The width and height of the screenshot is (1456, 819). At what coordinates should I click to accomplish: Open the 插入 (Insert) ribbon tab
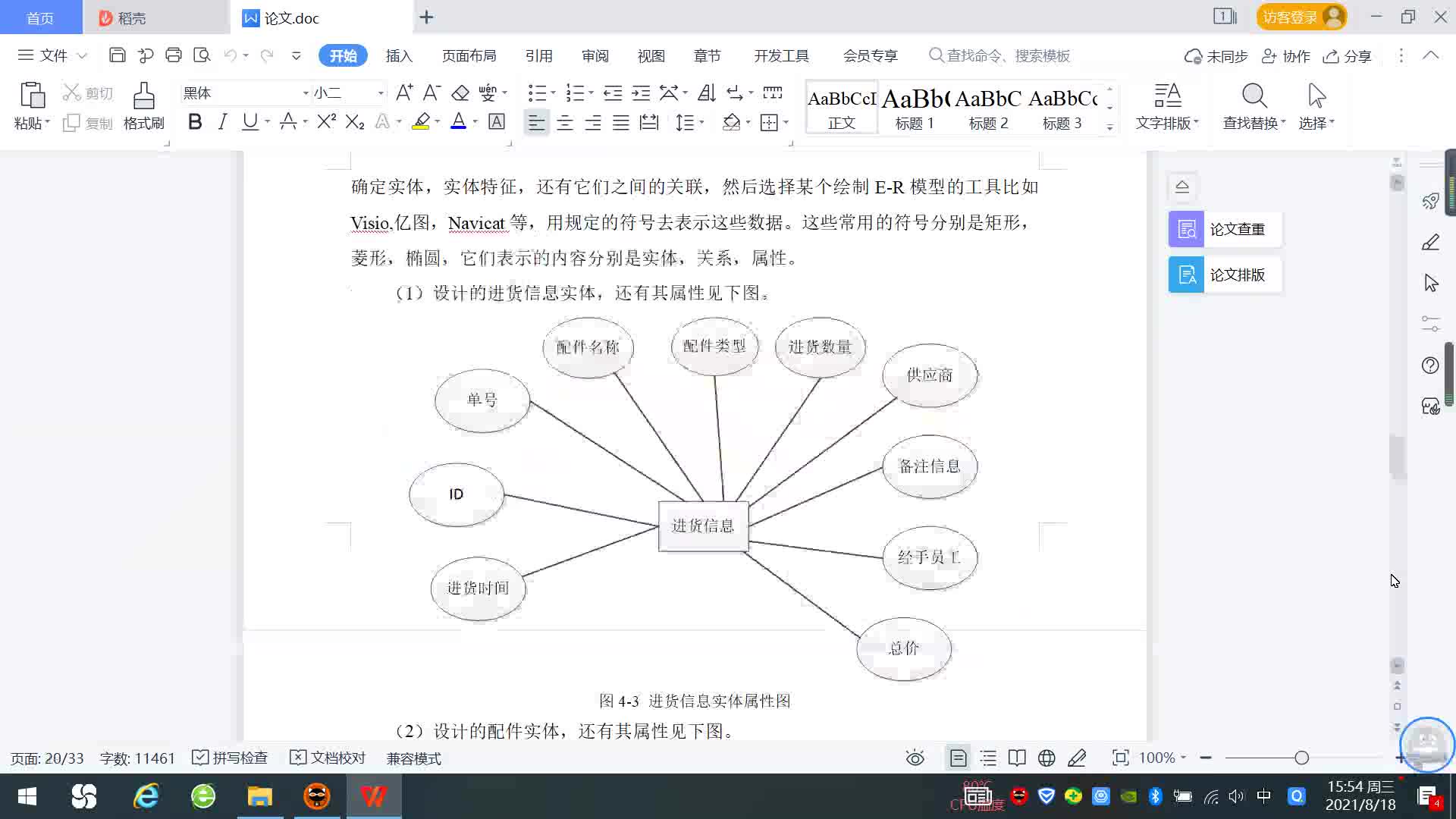click(399, 55)
